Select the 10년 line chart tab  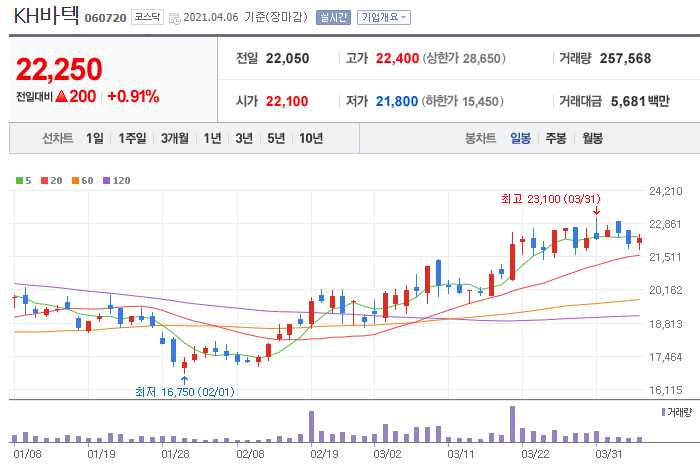[311, 138]
